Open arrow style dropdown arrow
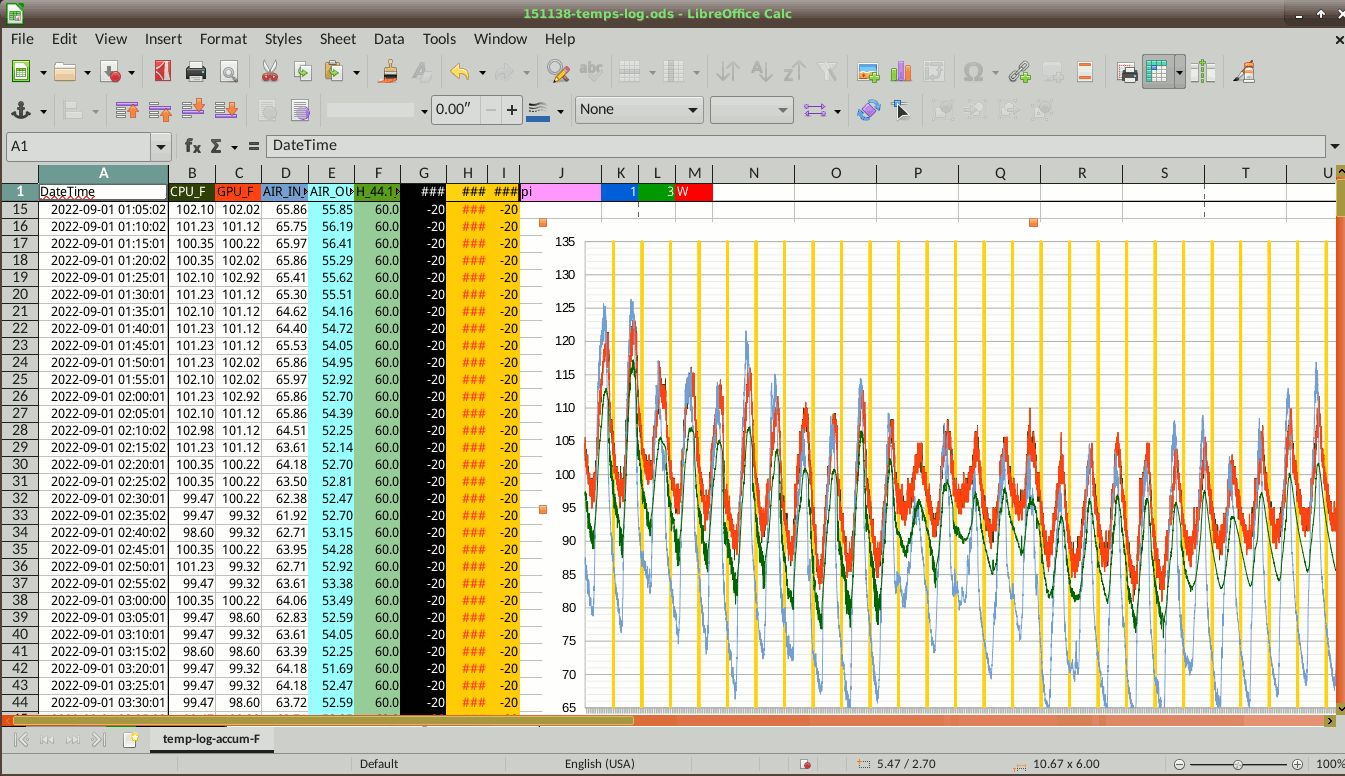This screenshot has width=1345, height=776. 837,110
